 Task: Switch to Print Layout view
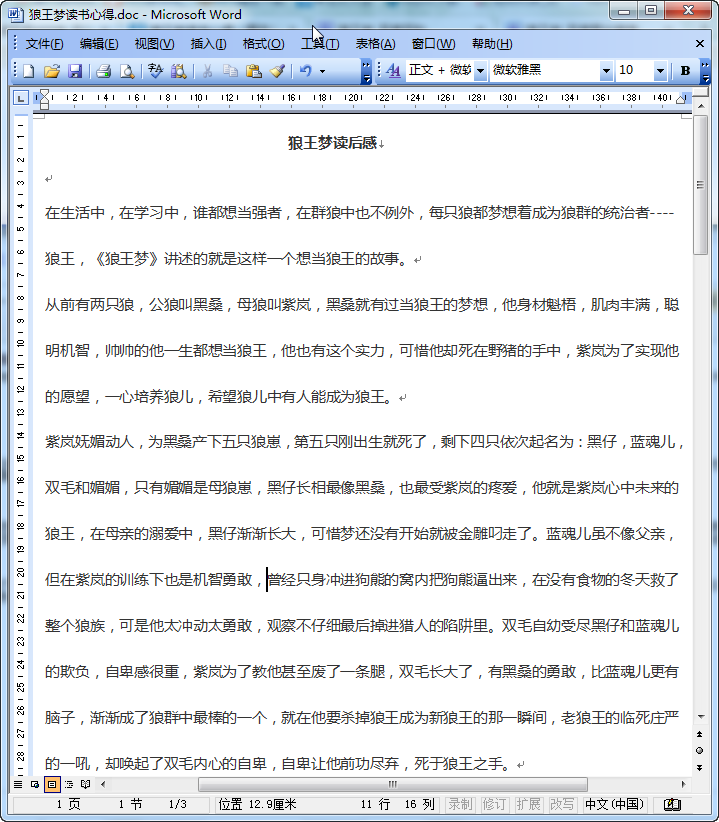point(52,784)
